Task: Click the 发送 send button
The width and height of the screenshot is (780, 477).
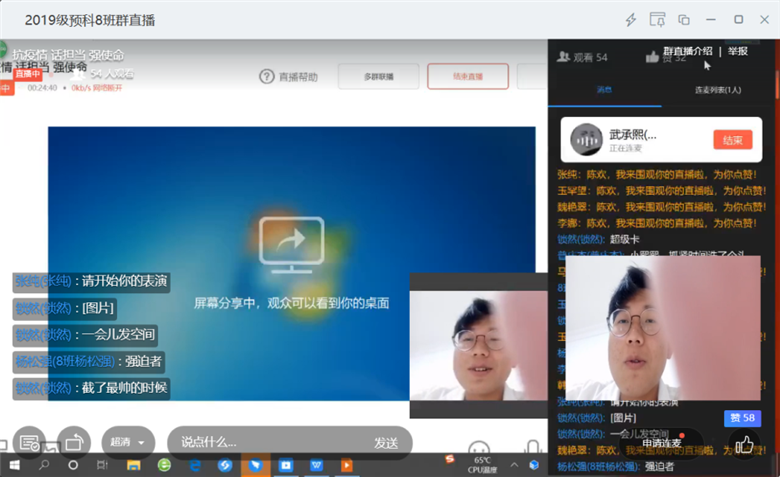Action: tap(386, 443)
